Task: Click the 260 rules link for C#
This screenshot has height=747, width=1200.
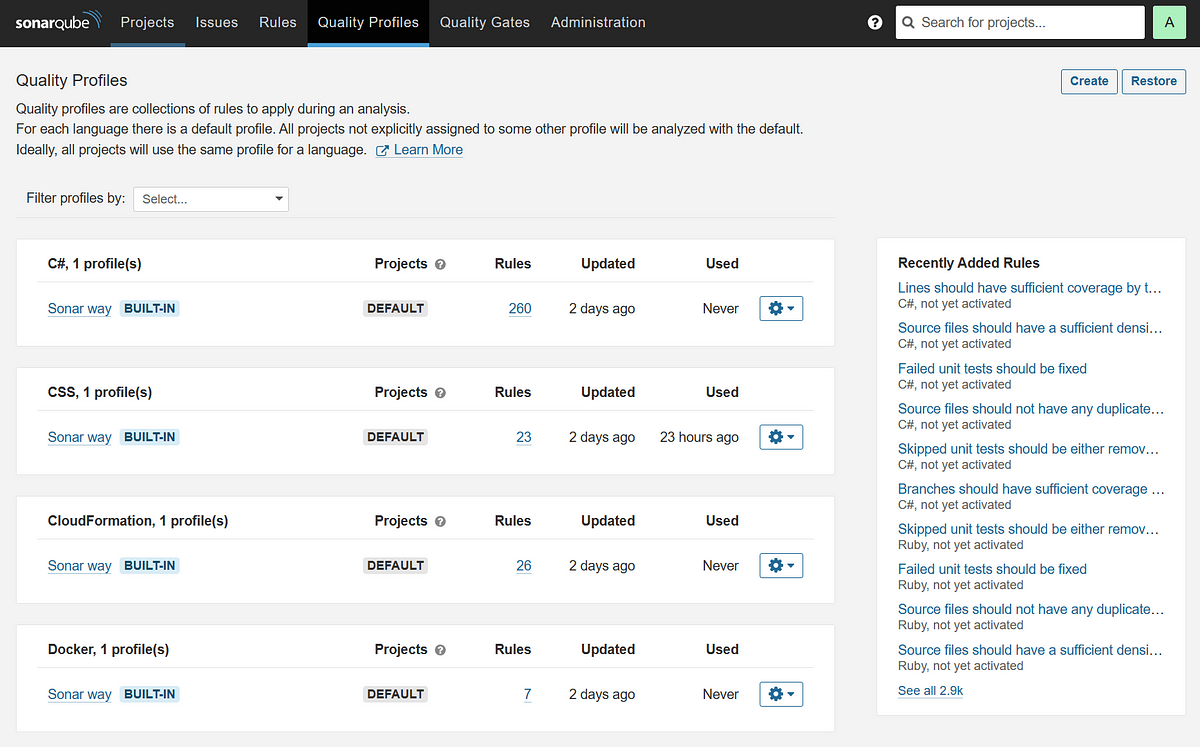Action: point(520,308)
